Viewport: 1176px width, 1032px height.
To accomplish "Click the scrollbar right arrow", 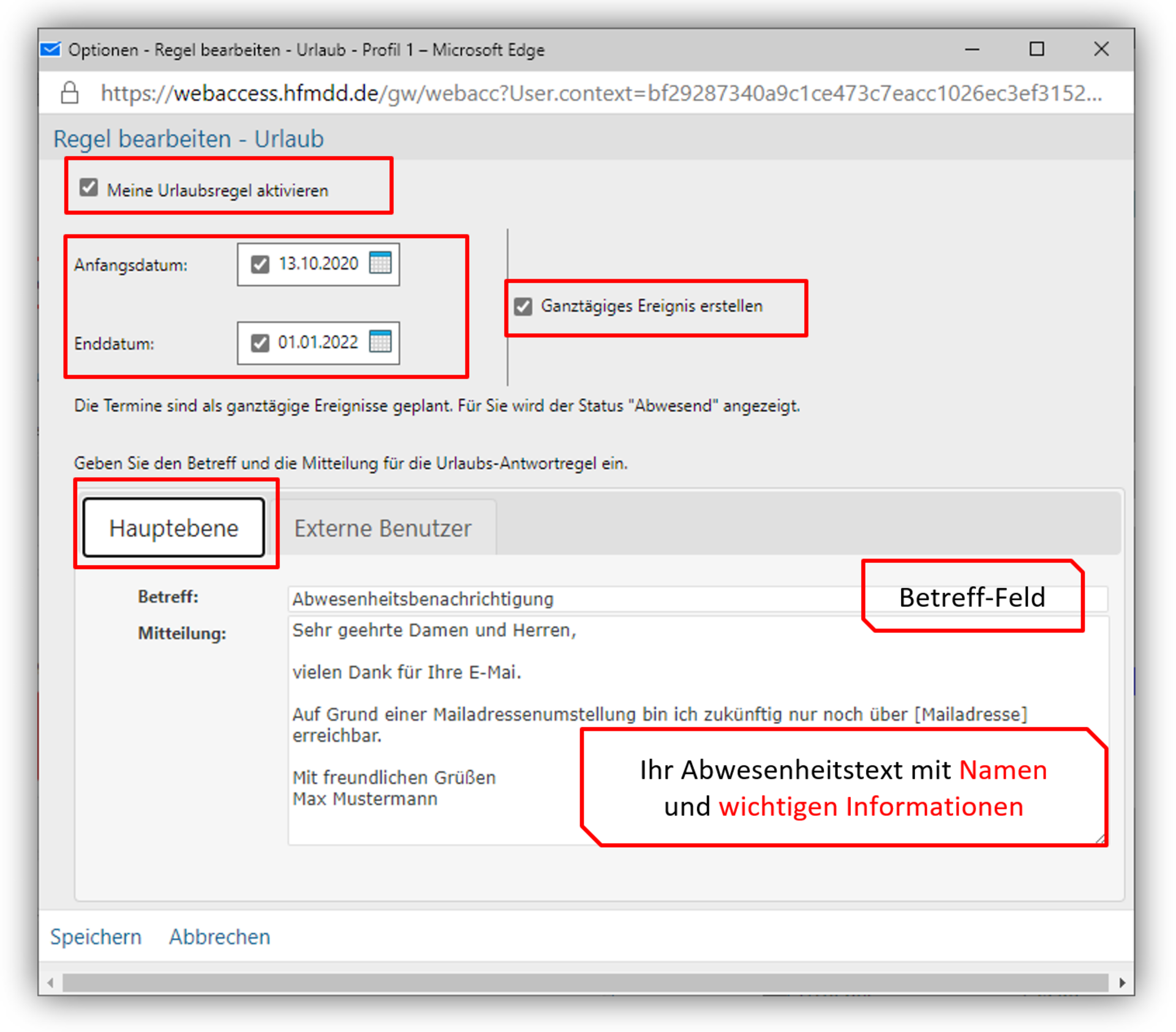I will point(1122,982).
